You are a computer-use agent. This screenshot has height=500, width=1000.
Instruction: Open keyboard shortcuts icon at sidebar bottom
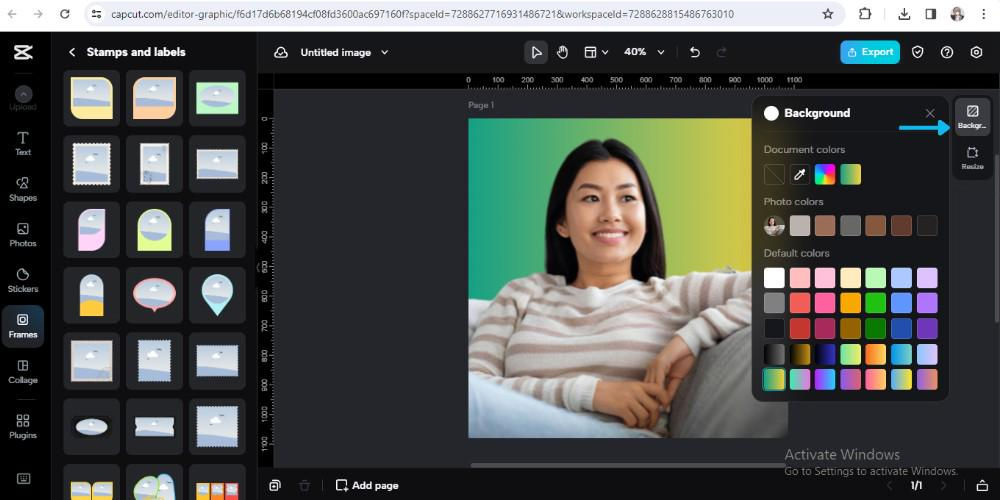point(23,478)
